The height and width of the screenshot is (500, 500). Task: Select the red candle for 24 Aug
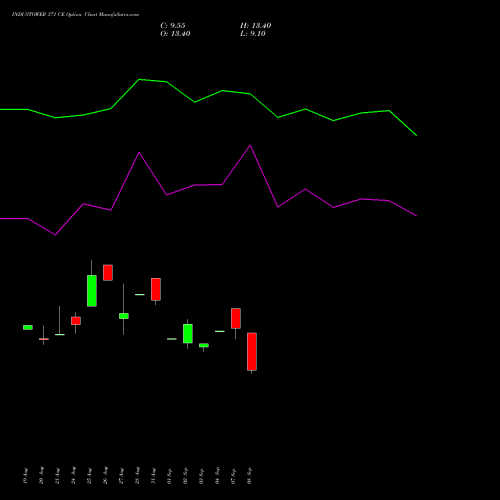76,321
